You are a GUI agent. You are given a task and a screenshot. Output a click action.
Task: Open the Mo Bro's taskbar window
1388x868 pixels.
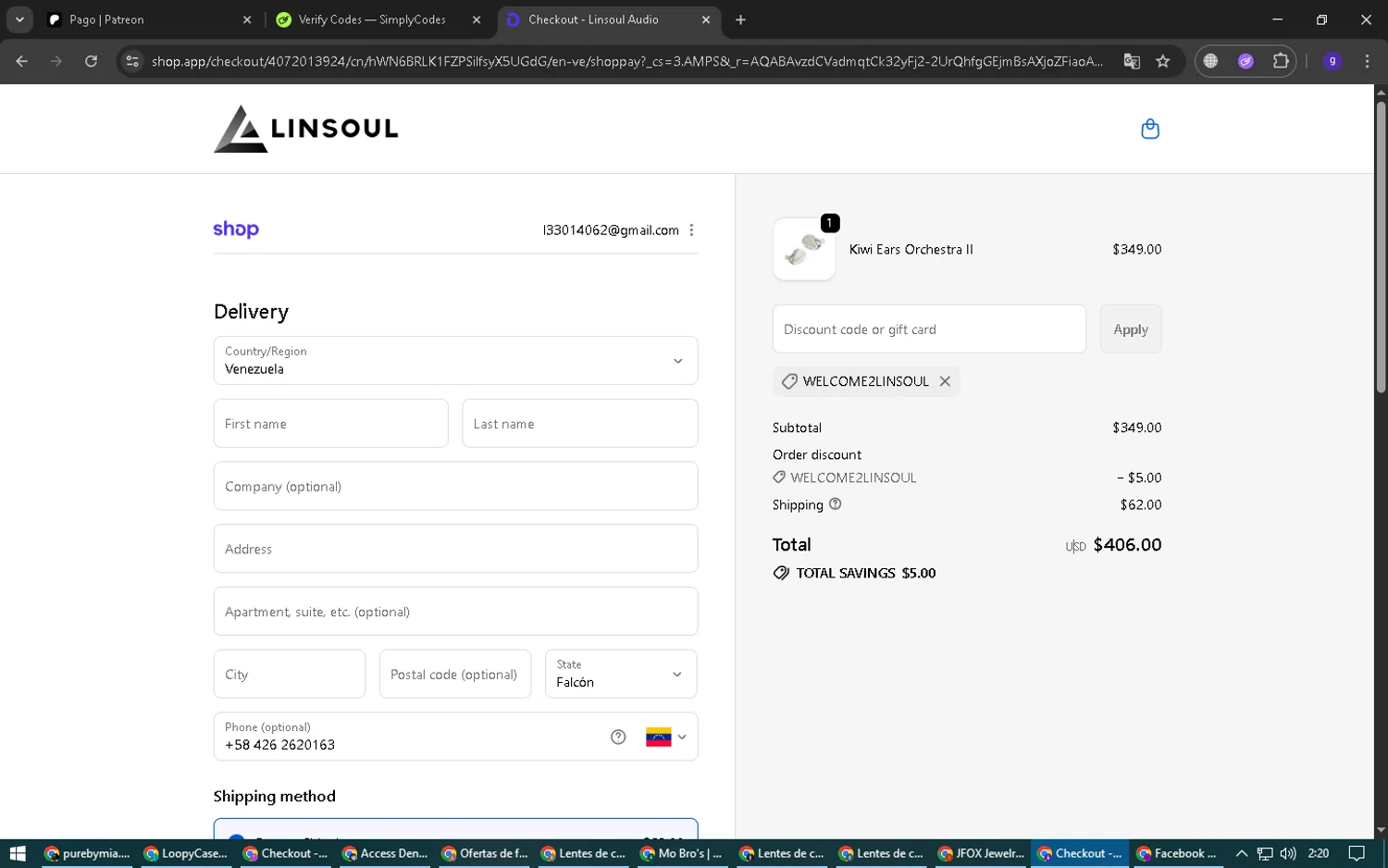[x=682, y=853]
